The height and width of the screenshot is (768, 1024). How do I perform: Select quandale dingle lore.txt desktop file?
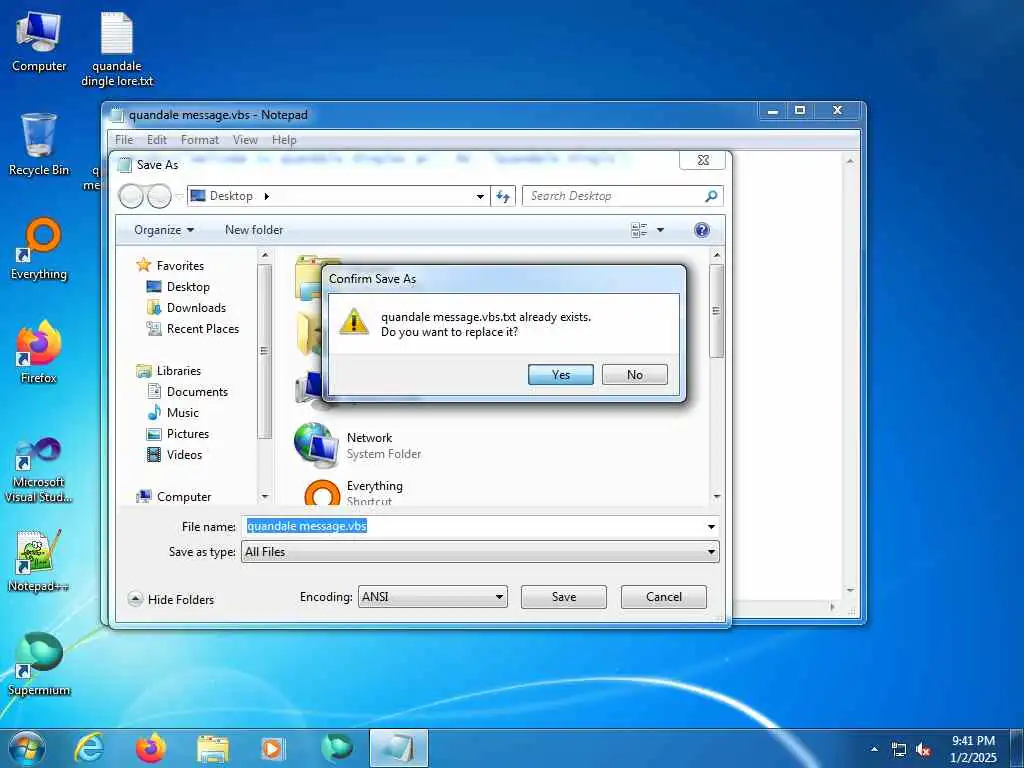click(117, 49)
